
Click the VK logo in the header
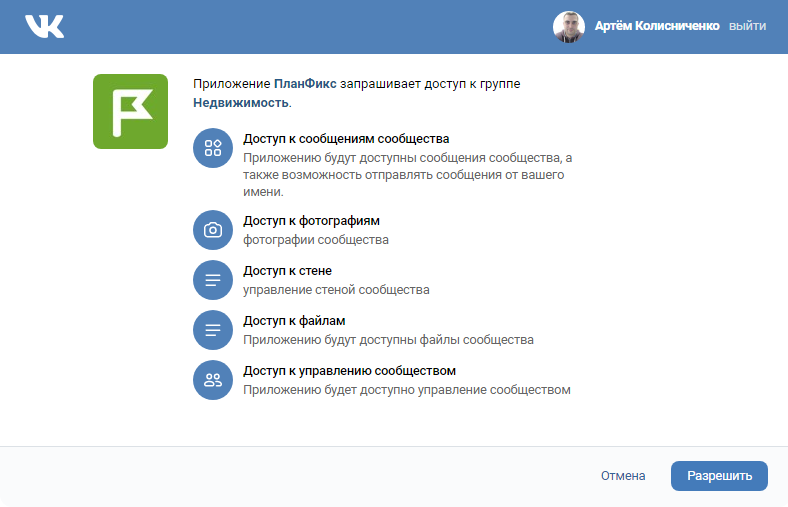(44, 26)
